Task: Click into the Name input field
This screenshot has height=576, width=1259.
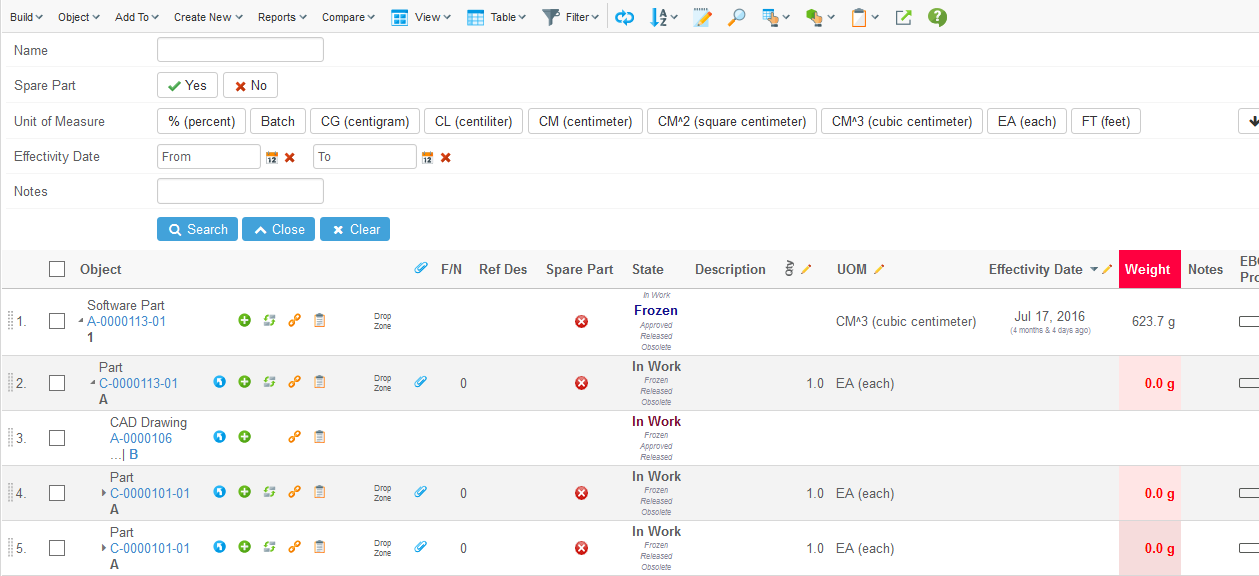Action: [x=240, y=50]
